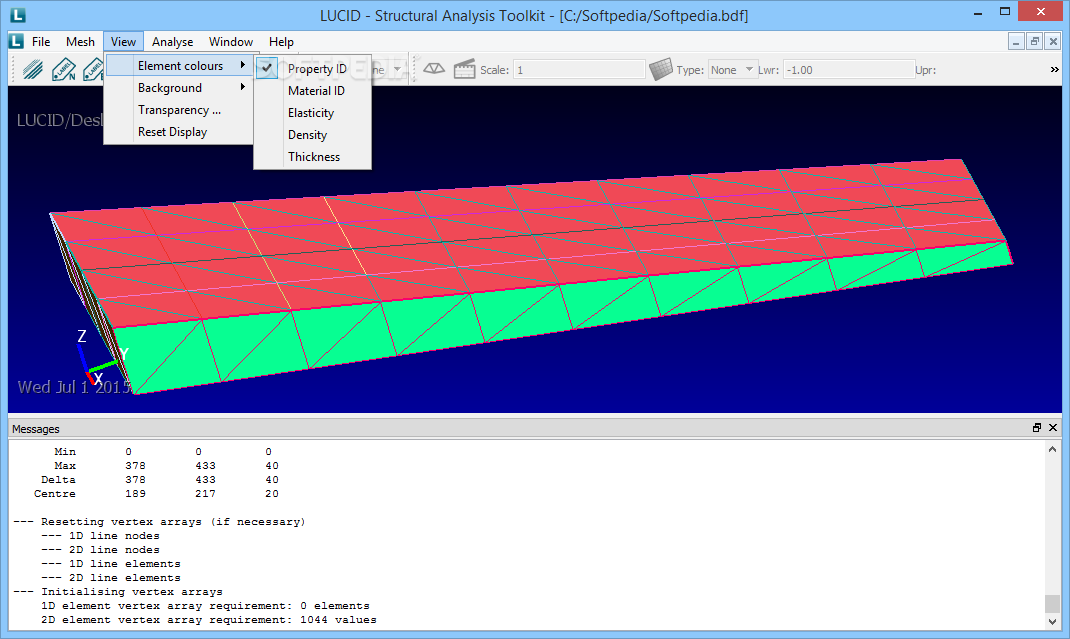Close the inner document window
Viewport: 1070px width, 639px height.
click(1053, 42)
